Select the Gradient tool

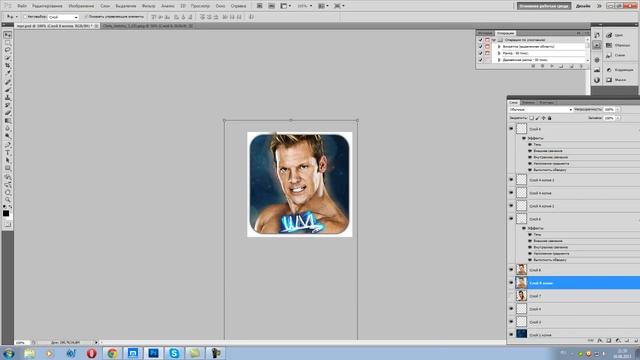tap(7, 121)
